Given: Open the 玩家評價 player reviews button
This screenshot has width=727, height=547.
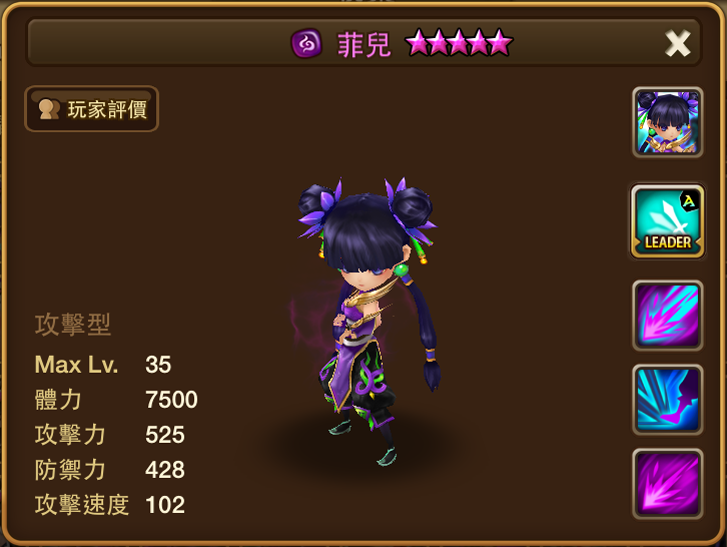Looking at the screenshot, I should (91, 109).
